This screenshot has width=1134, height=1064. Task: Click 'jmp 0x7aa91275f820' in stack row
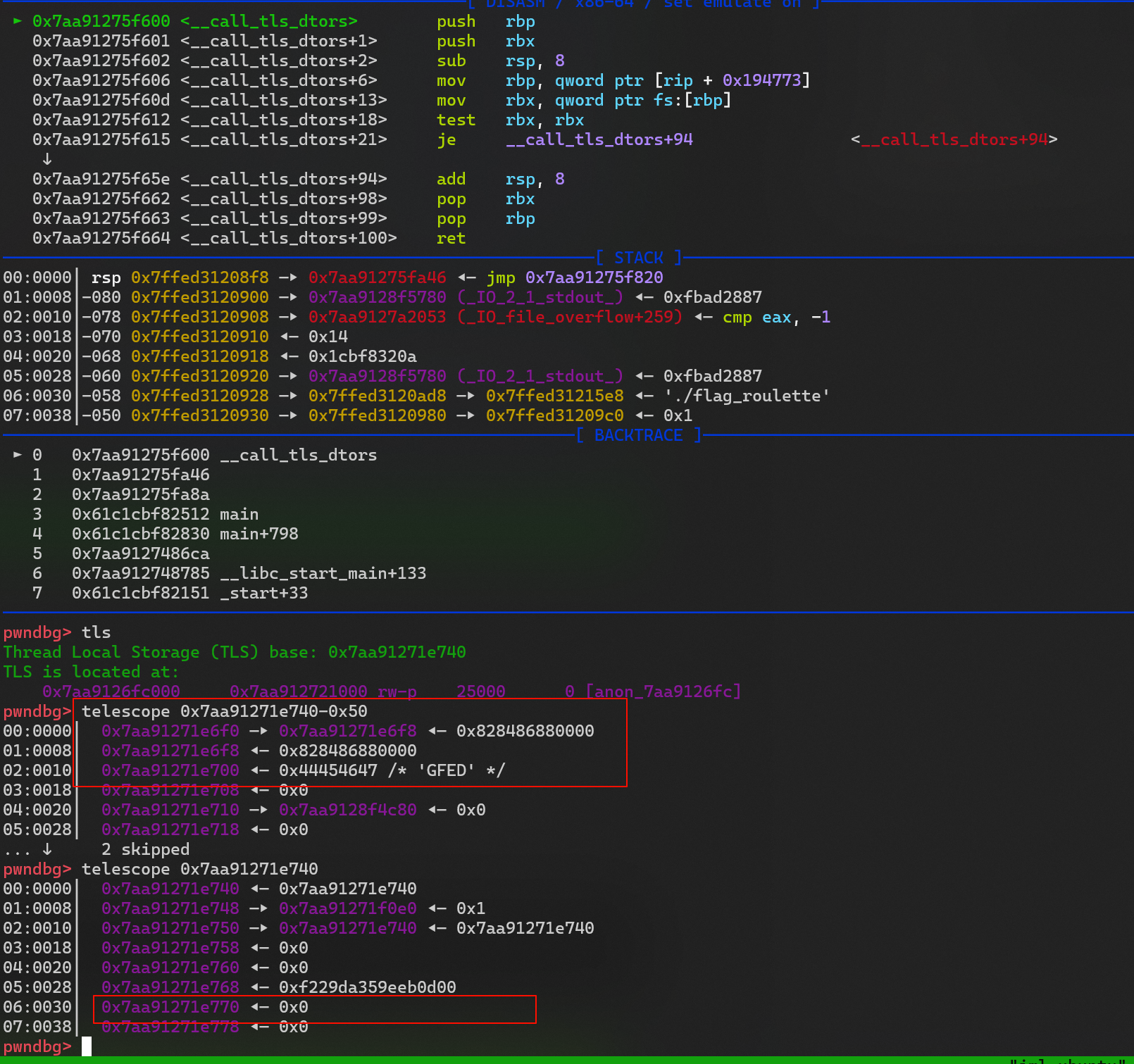(x=575, y=278)
